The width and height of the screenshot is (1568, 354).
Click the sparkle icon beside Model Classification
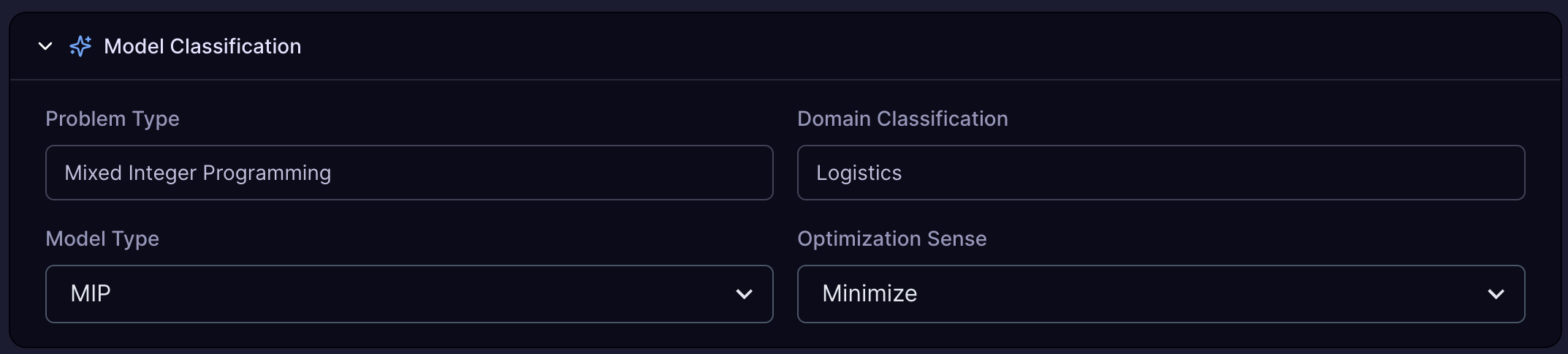point(80,47)
